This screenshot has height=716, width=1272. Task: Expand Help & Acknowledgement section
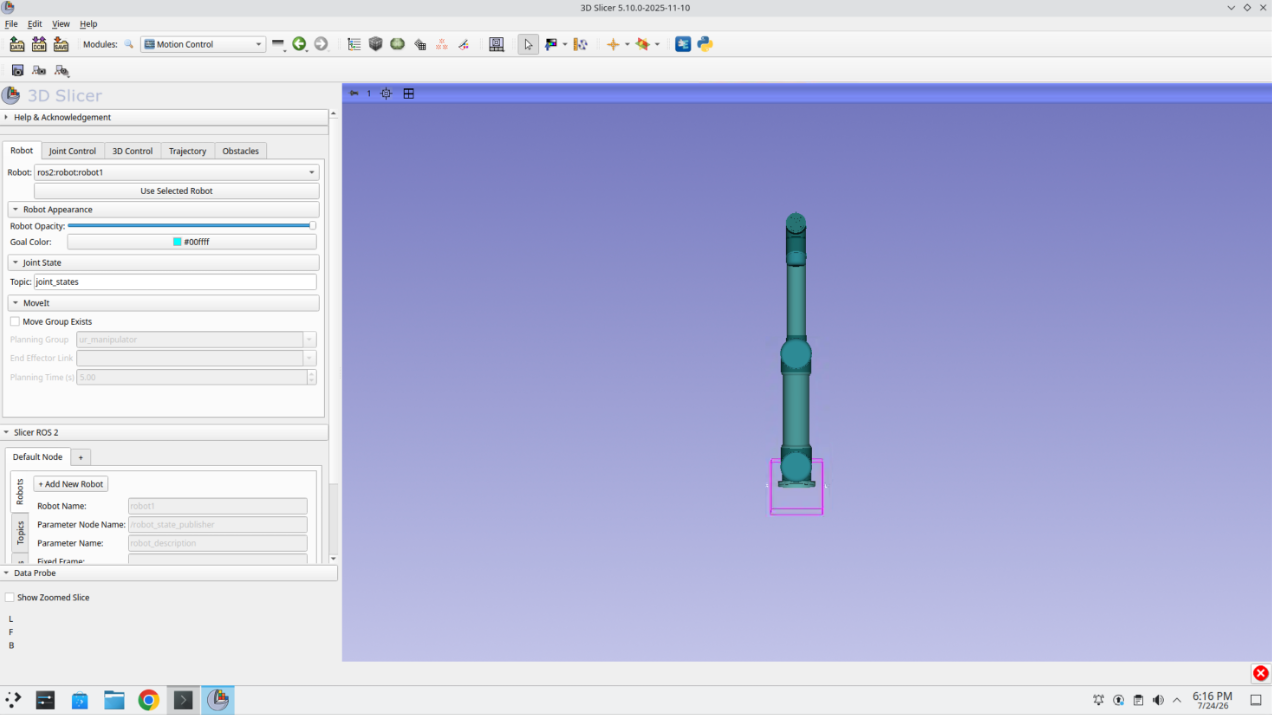(x=165, y=117)
